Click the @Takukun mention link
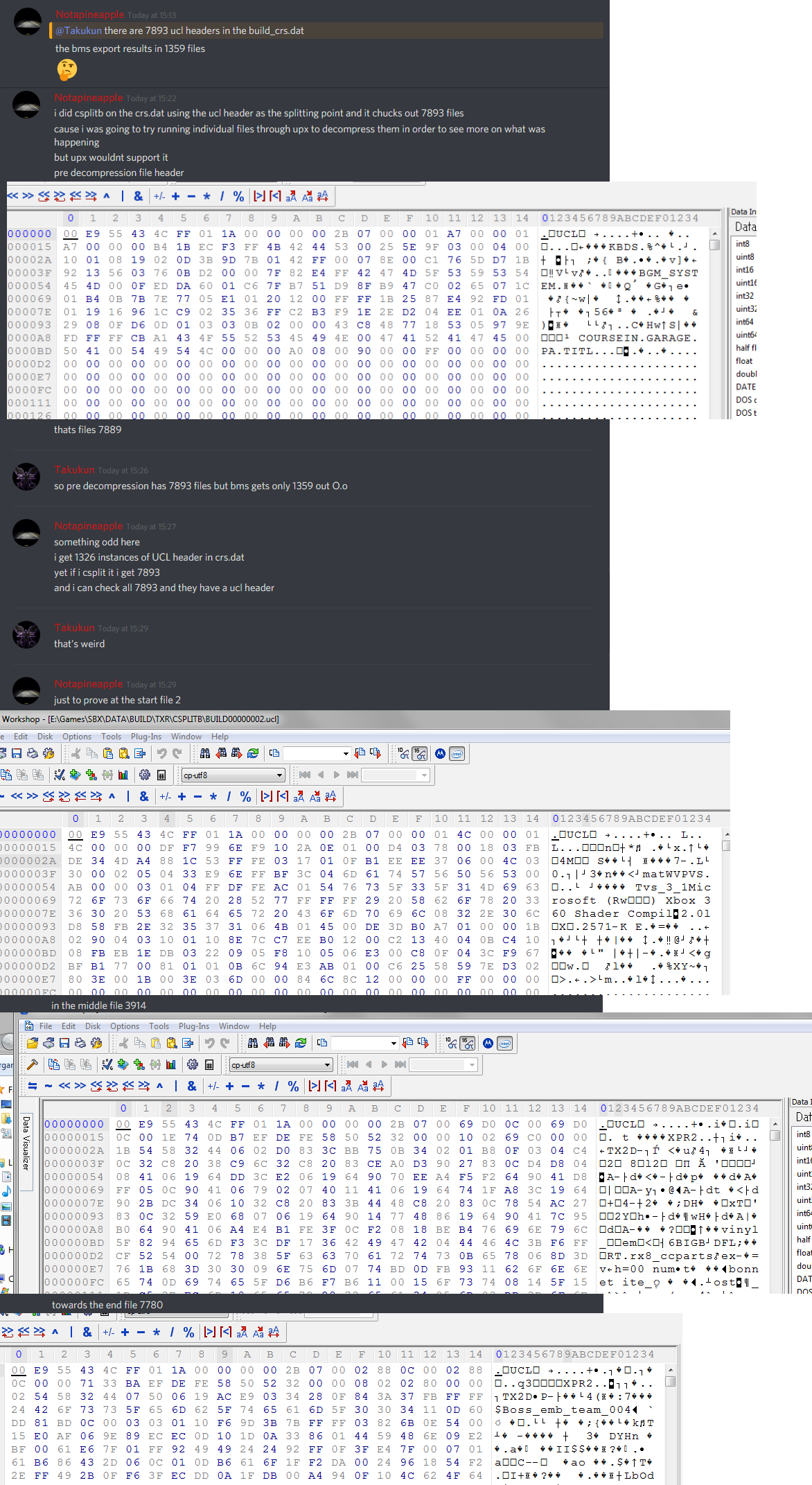Screen dimensions: 812x1485 pyautogui.click(x=78, y=30)
